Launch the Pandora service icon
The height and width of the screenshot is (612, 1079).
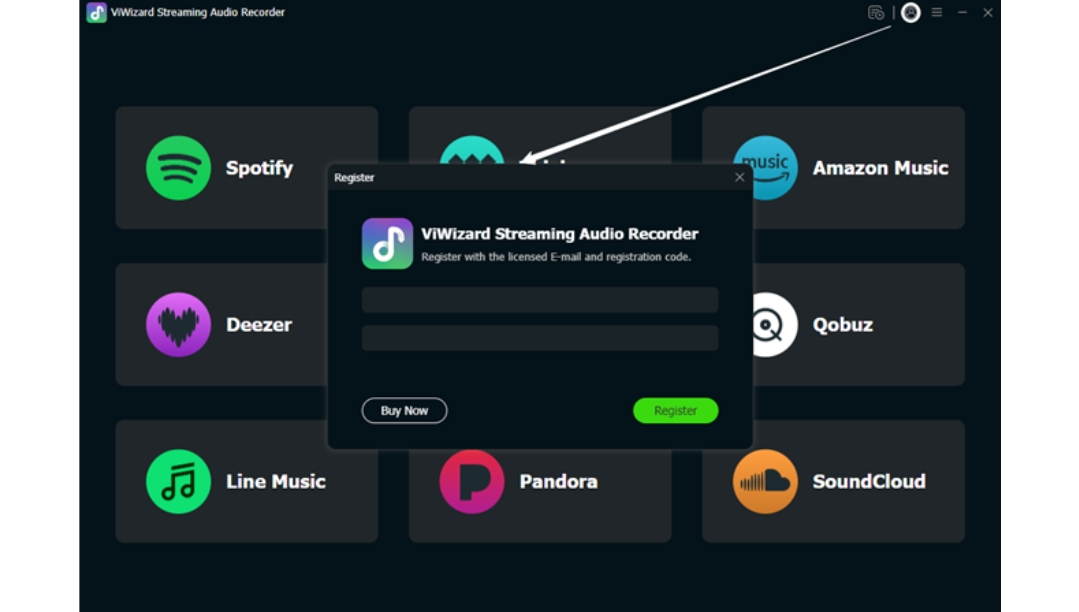pyautogui.click(x=472, y=481)
